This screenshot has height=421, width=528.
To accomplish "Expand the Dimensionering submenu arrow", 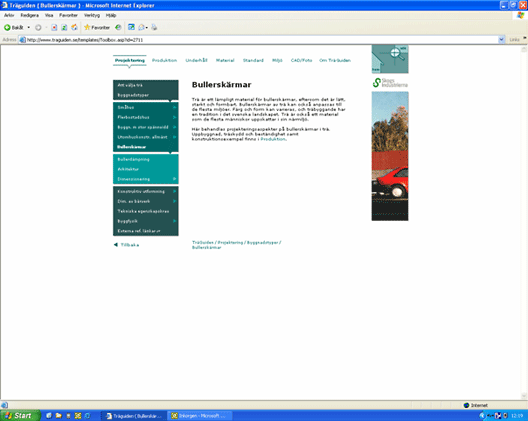I will [x=174, y=179].
